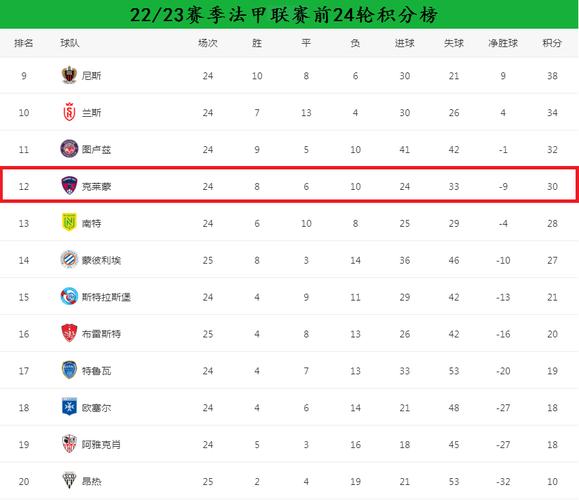Click the 阿雅克肖 team name
The height and width of the screenshot is (500, 579).
(101, 445)
